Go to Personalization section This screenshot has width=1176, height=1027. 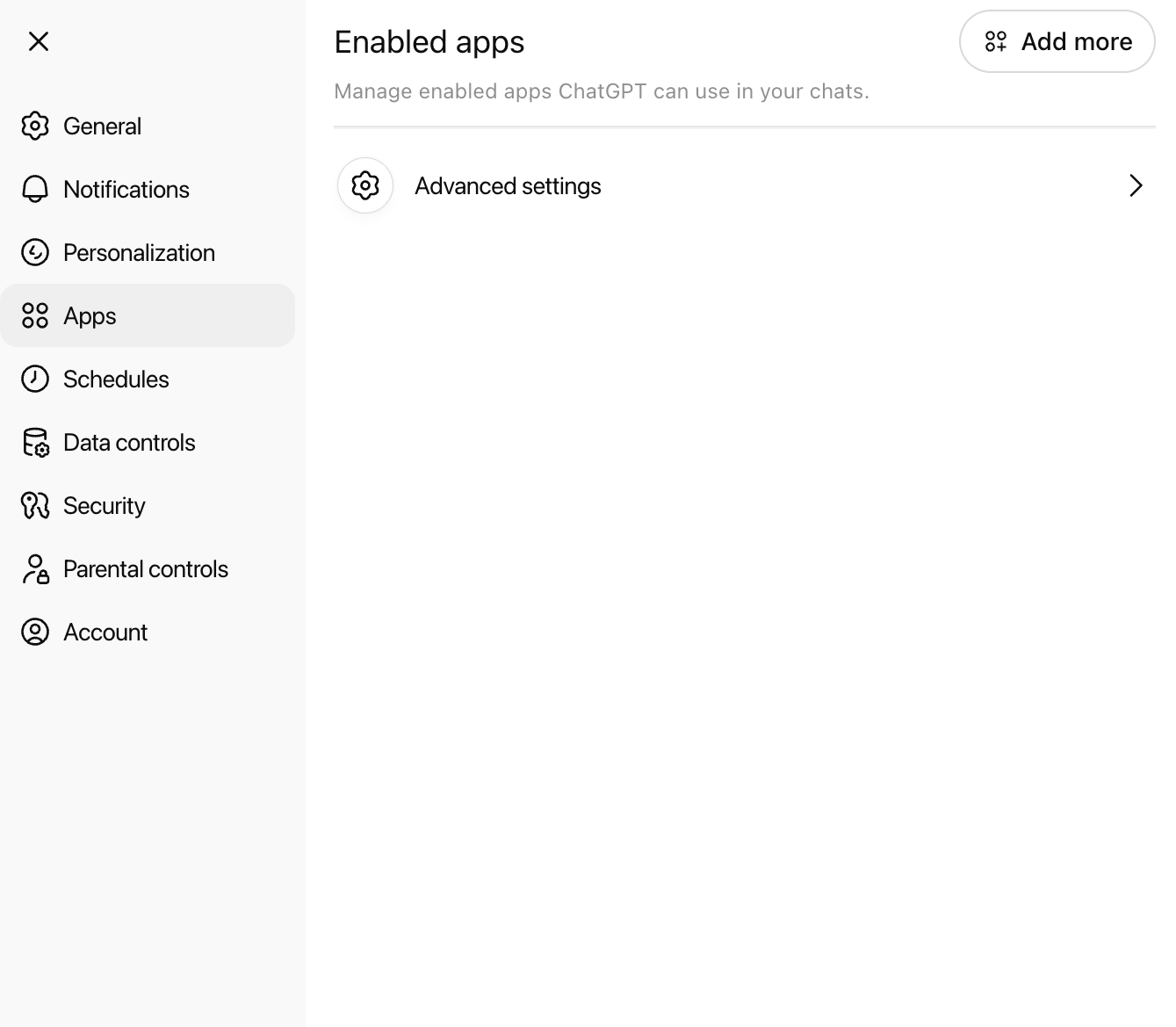(x=139, y=253)
